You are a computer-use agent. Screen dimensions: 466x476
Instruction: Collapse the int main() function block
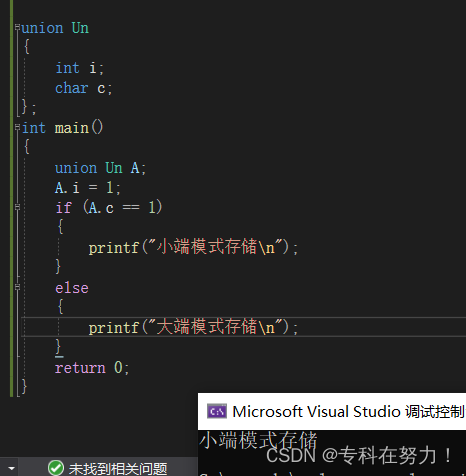[17, 127]
